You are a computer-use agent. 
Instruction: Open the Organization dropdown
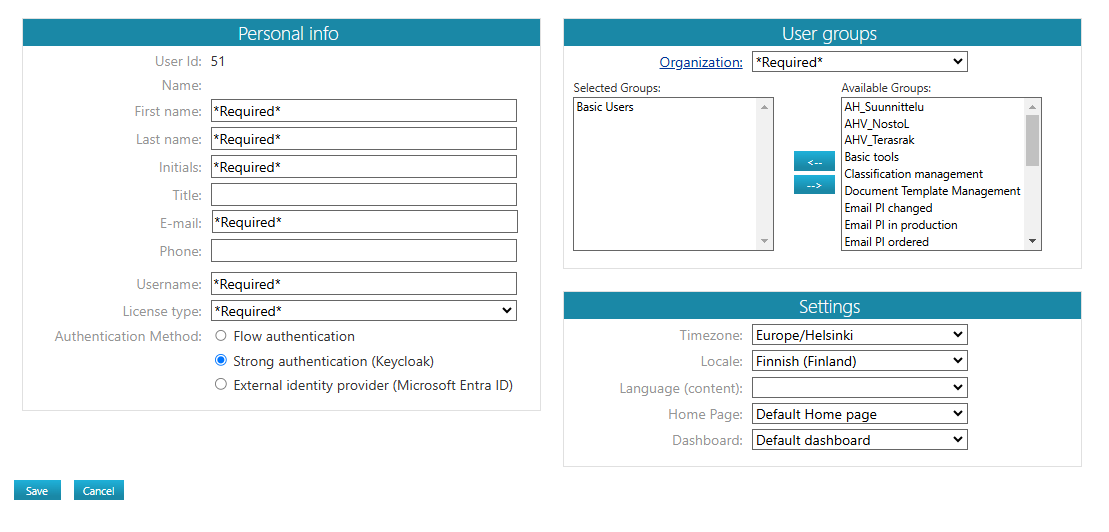point(859,62)
